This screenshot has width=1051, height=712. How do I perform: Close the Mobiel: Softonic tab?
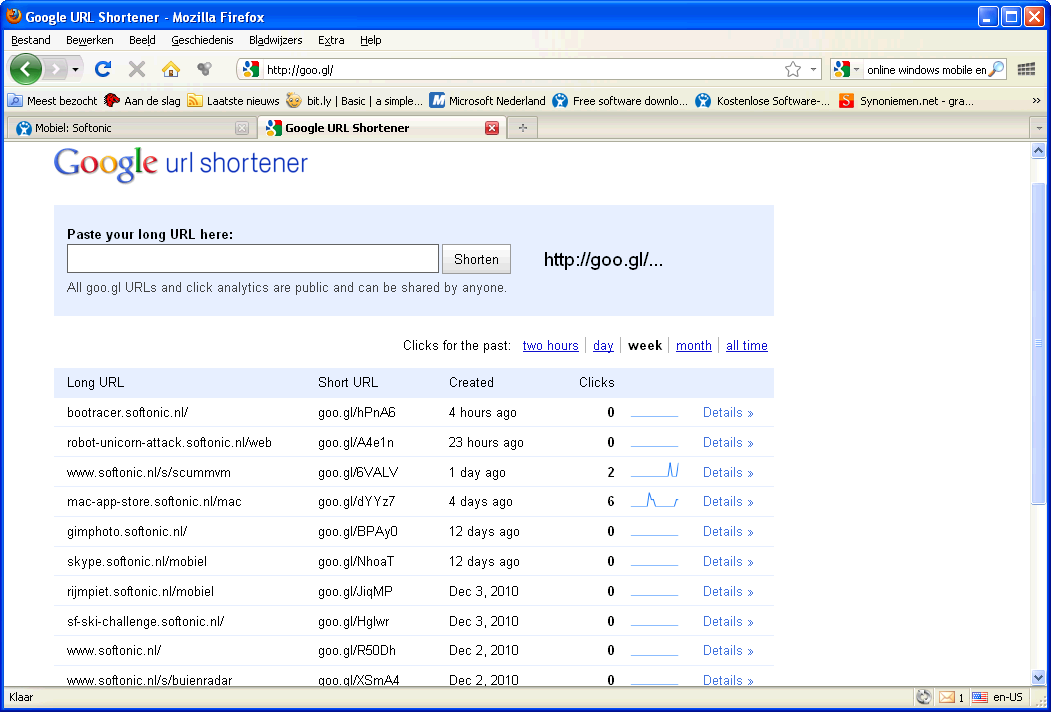coord(242,128)
